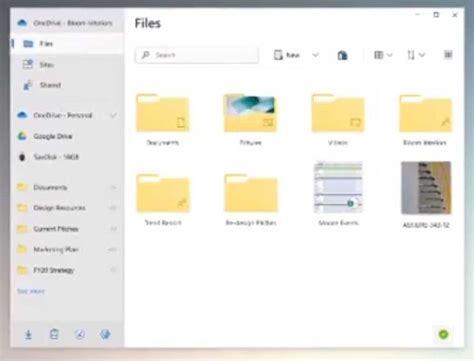Toggle the details pane icon in the toolbar
474x361 pixels.
(448, 55)
